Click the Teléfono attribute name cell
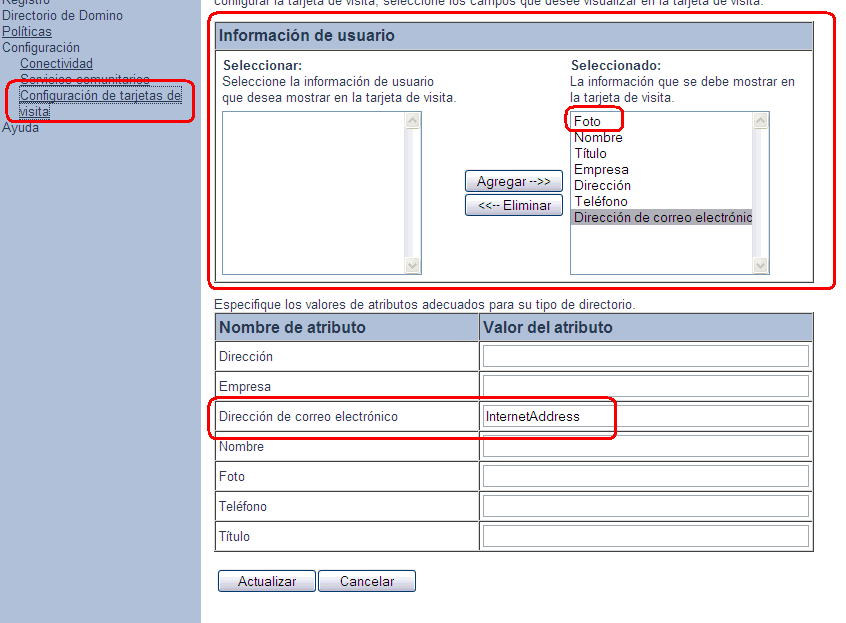 pos(347,506)
